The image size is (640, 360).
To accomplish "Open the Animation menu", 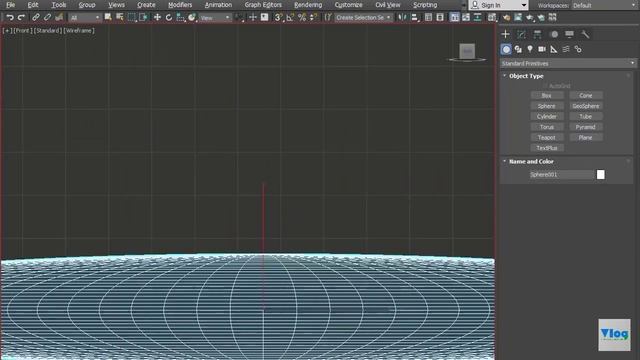I will [x=218, y=5].
